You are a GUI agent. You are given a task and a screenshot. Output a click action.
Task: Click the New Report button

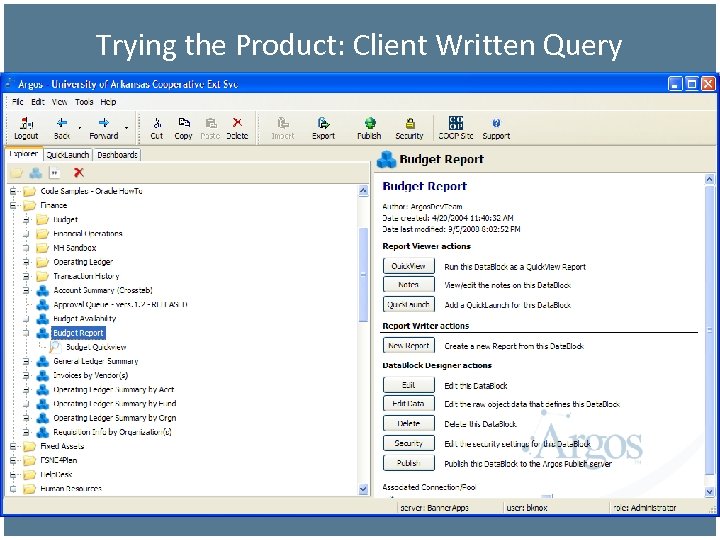(x=409, y=346)
